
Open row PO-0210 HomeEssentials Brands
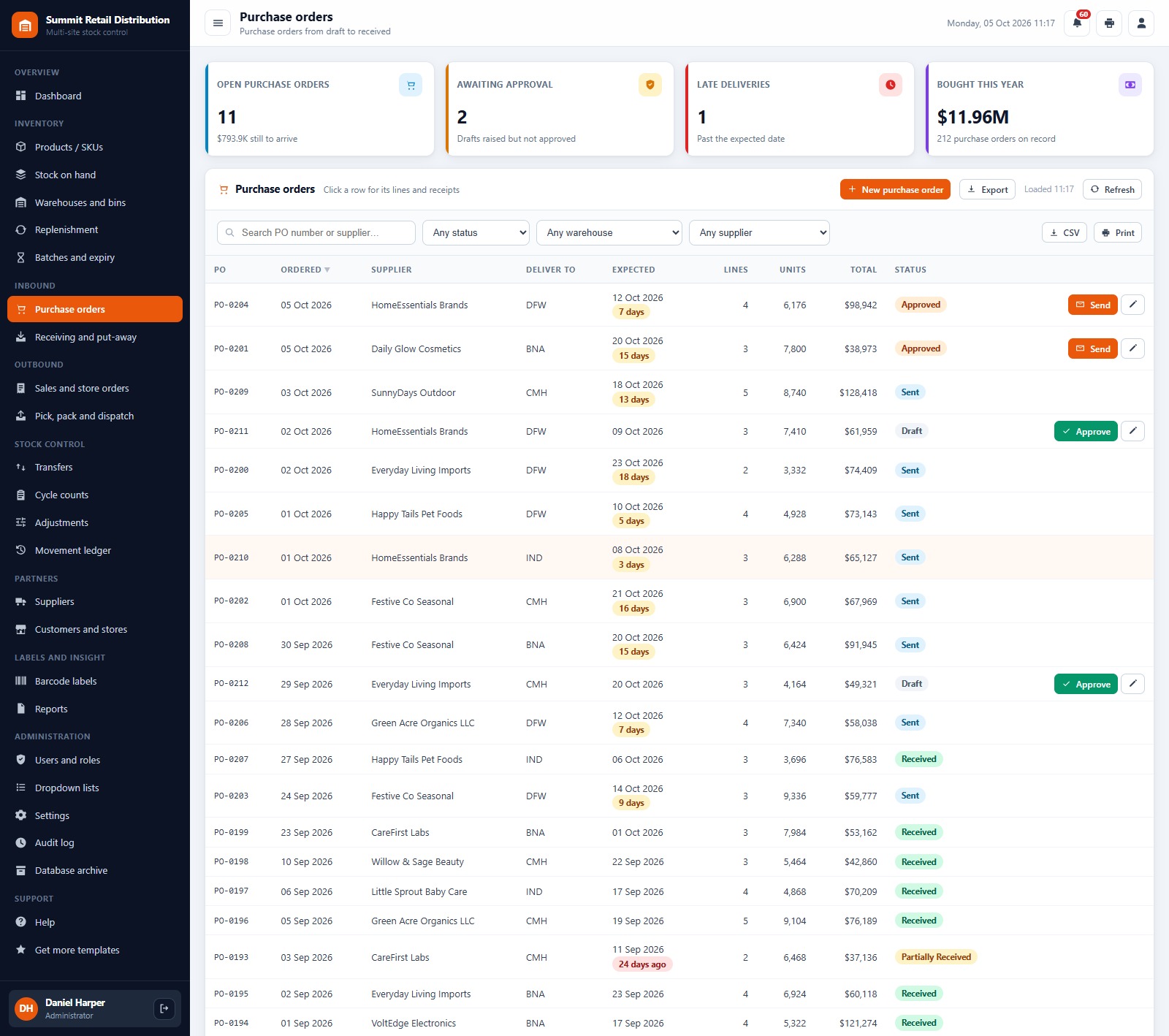tap(679, 557)
